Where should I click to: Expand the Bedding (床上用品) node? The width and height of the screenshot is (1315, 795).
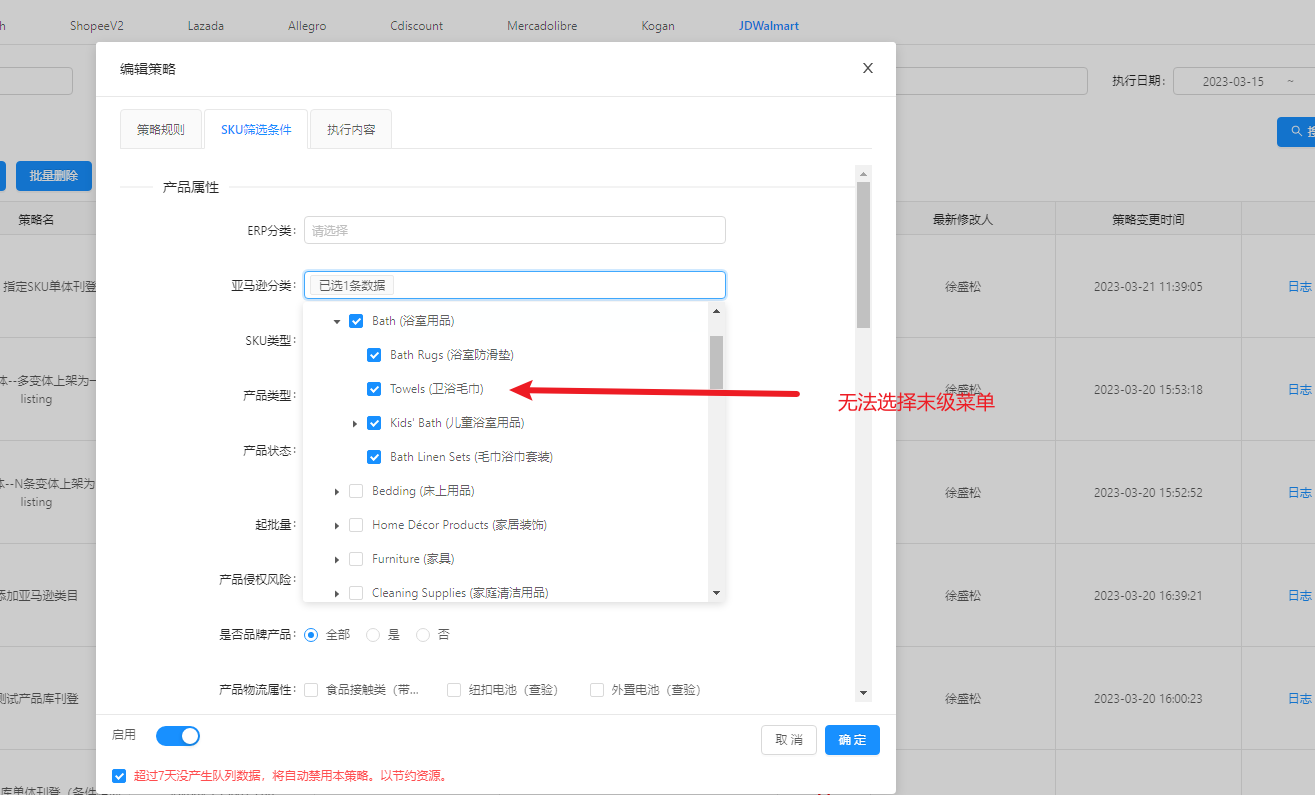coord(337,491)
